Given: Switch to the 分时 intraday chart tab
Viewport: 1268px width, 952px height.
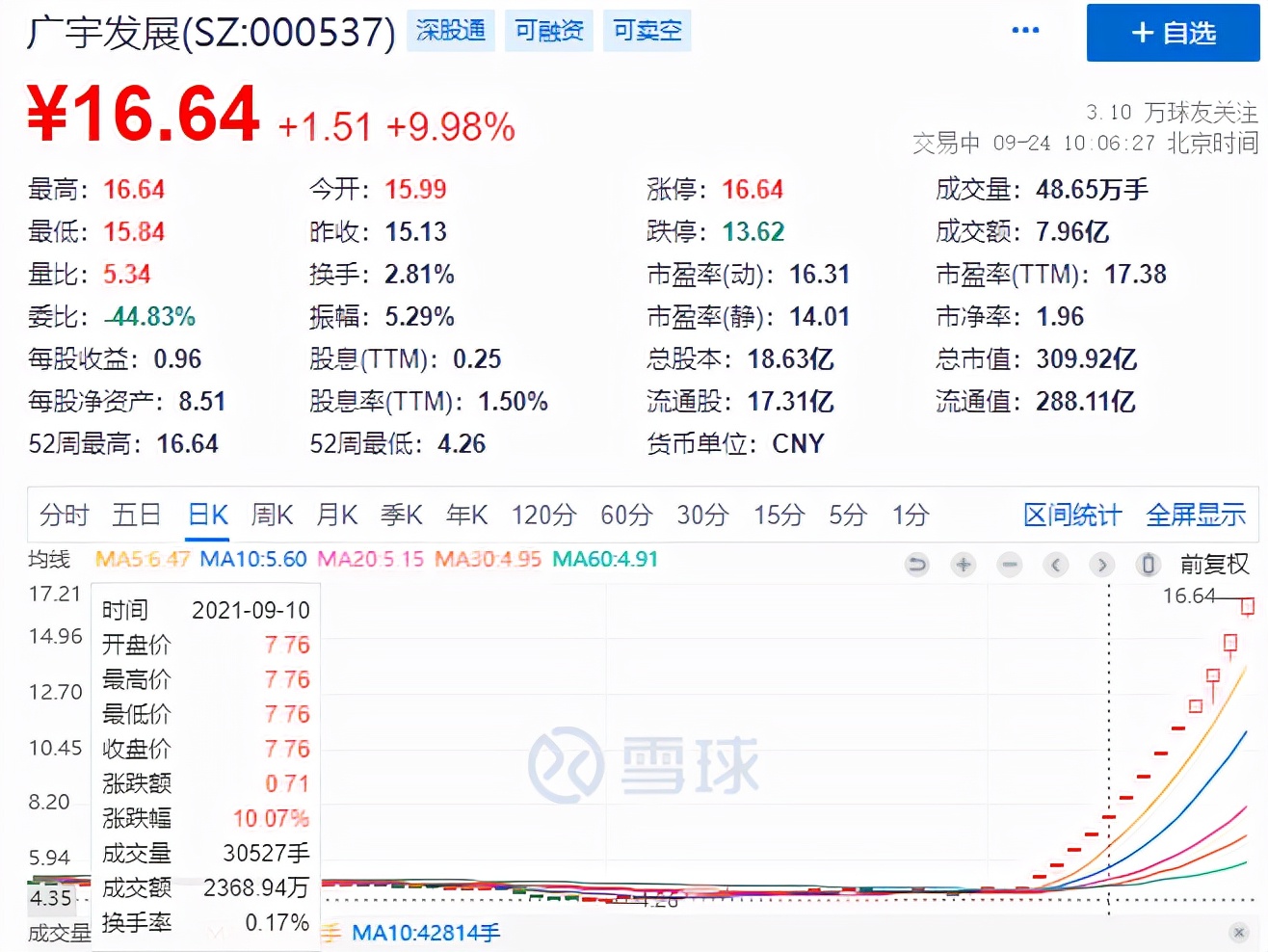Looking at the screenshot, I should click(x=63, y=515).
